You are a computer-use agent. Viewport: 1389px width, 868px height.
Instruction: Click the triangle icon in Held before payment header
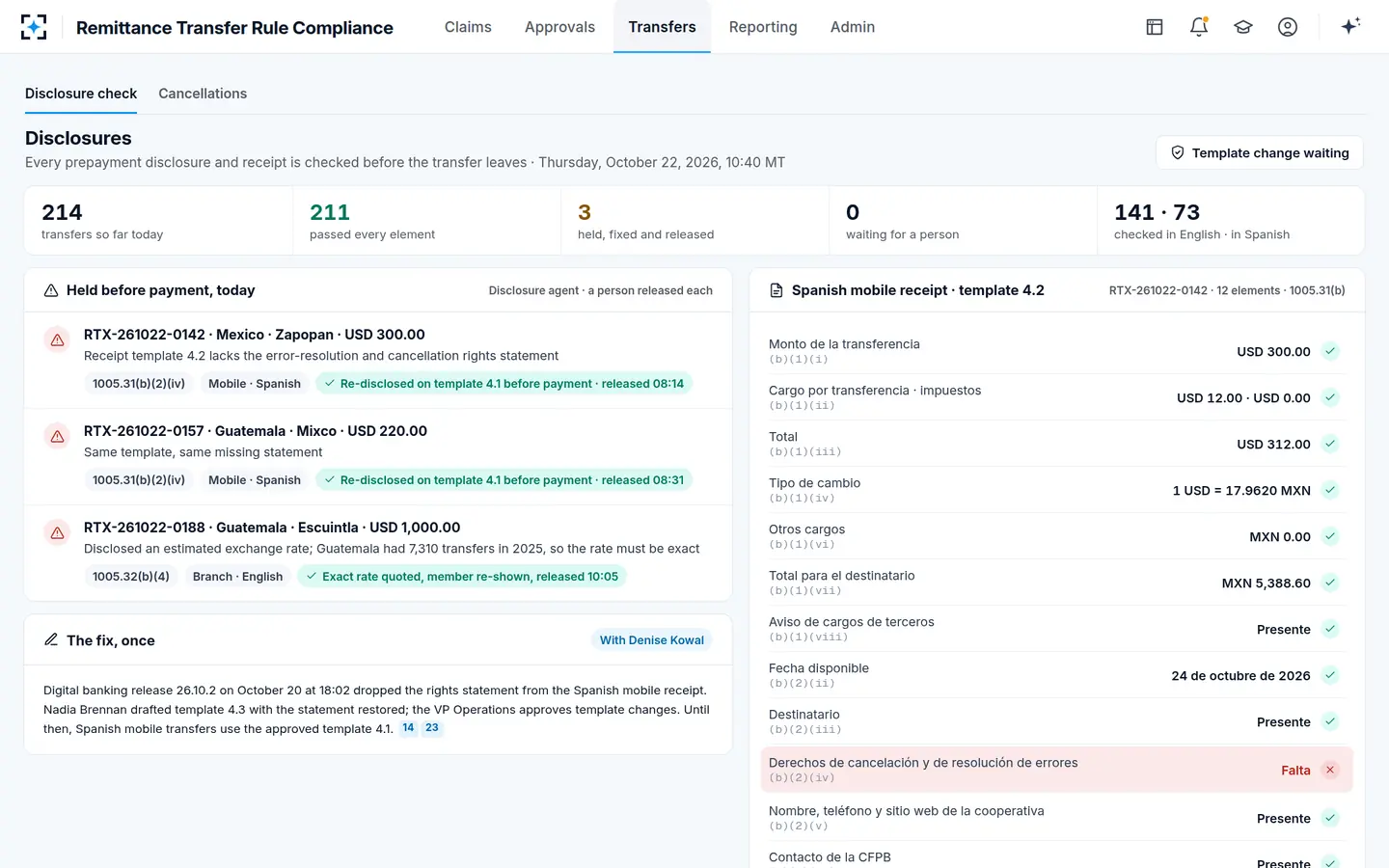pyautogui.click(x=51, y=290)
